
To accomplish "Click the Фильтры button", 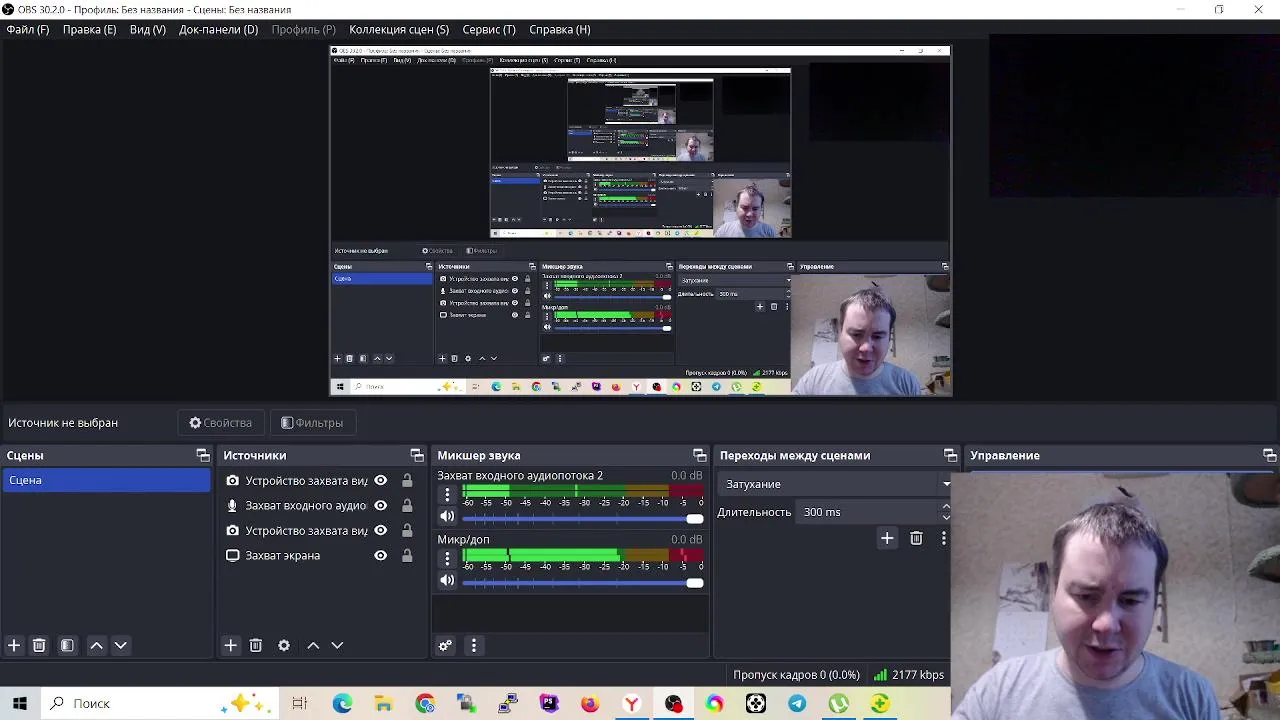I will (x=312, y=423).
